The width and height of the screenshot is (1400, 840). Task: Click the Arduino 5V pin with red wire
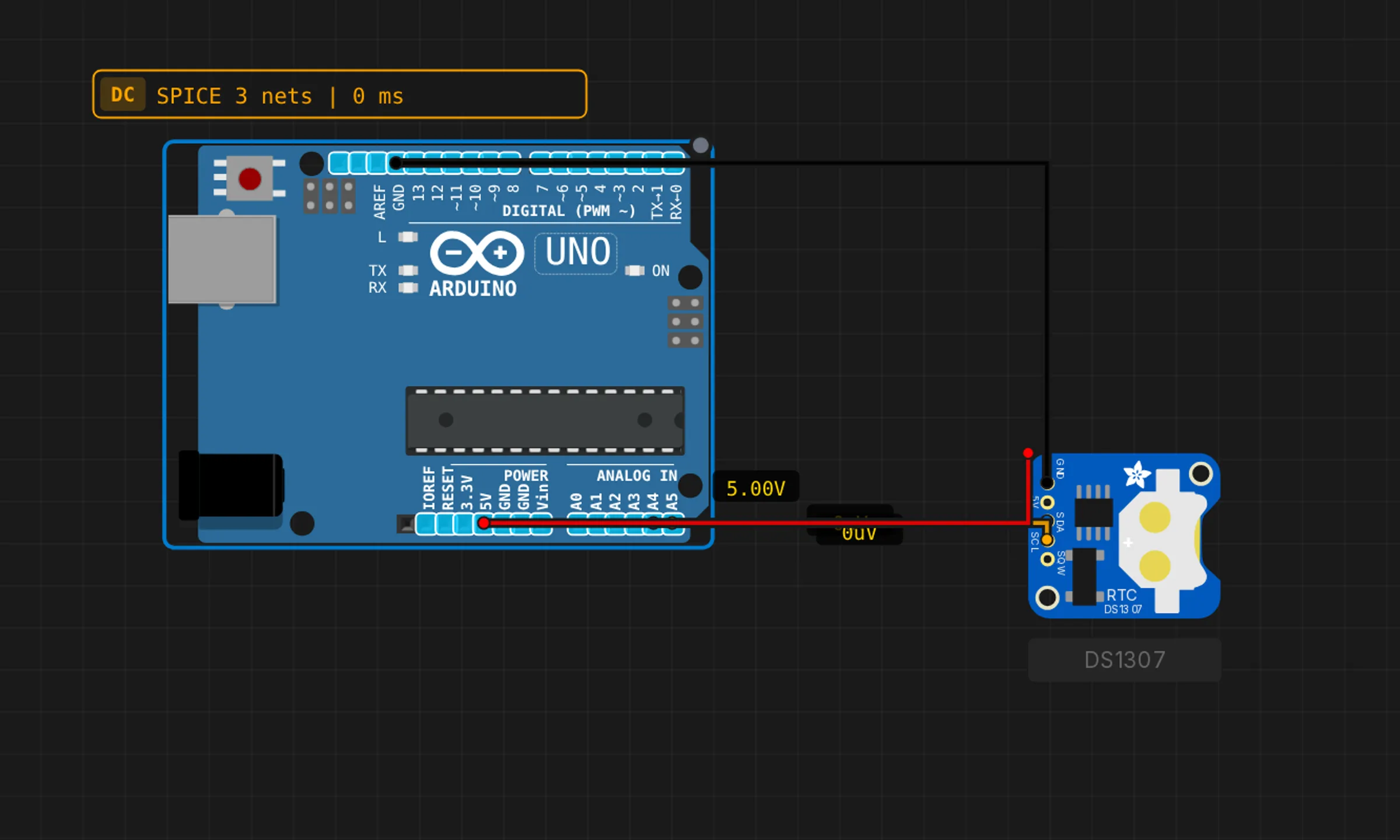pyautogui.click(x=483, y=523)
